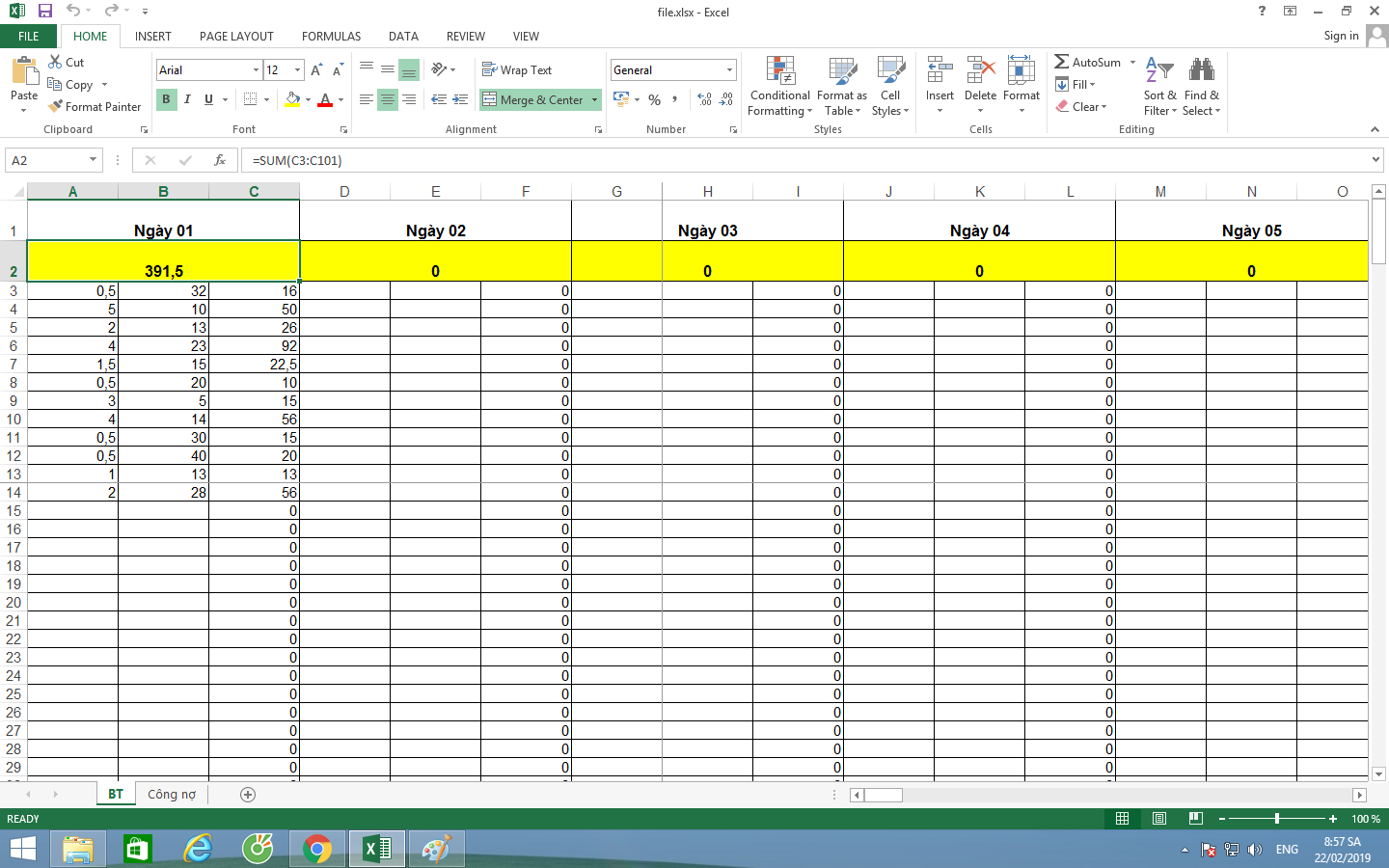Expand the font size dropdown
This screenshot has height=868, width=1389.
pos(297,70)
